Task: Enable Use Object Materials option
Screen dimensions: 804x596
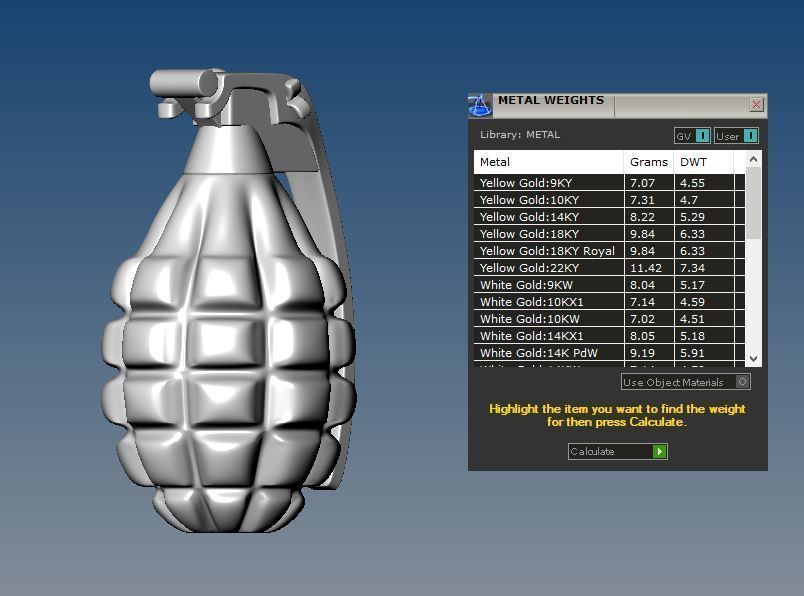Action: (x=686, y=382)
